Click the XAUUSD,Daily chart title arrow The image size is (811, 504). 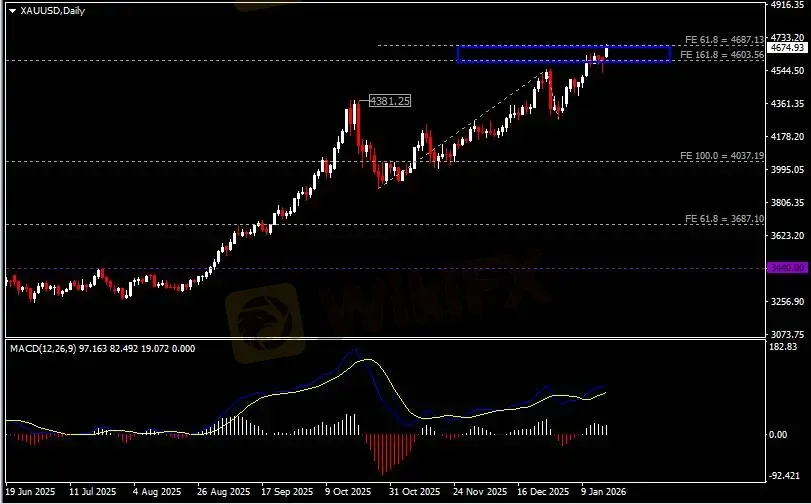tap(12, 10)
